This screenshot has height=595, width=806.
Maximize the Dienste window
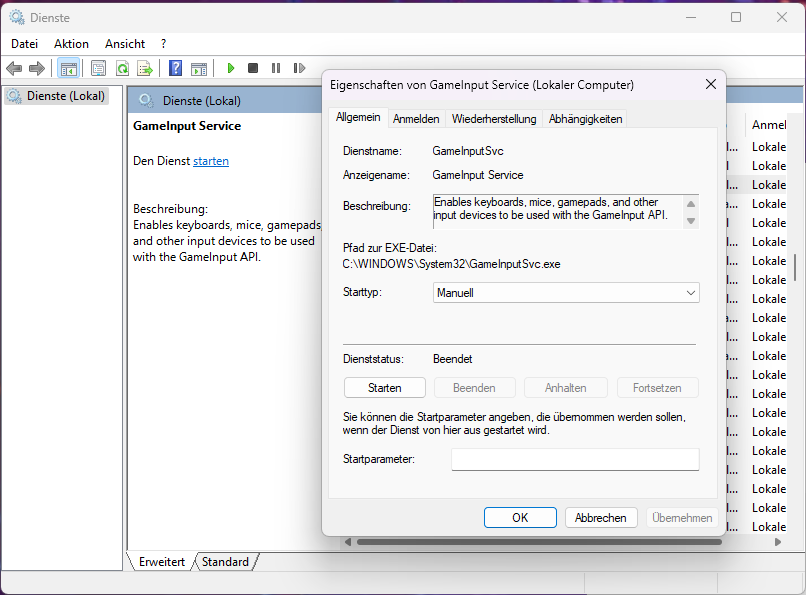[736, 17]
